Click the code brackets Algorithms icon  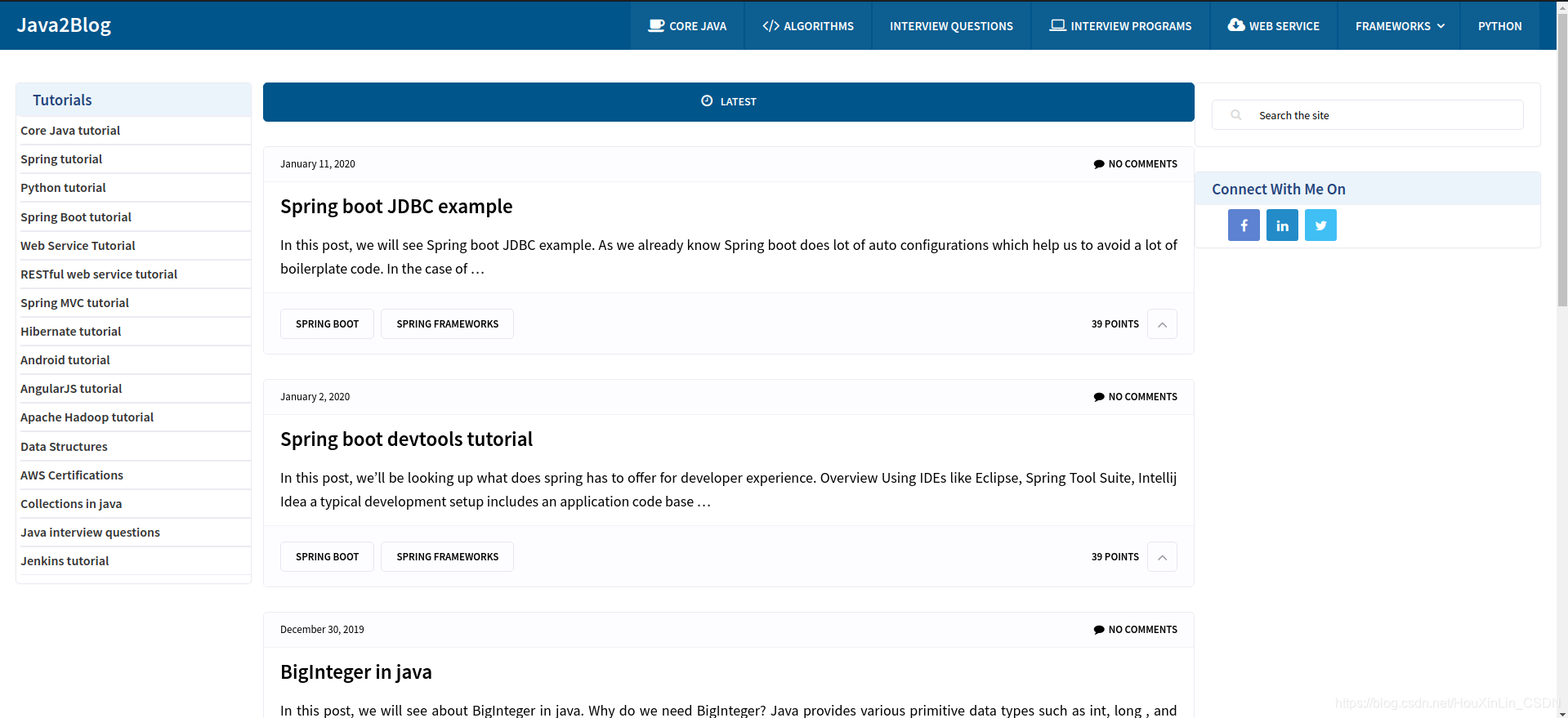[771, 25]
